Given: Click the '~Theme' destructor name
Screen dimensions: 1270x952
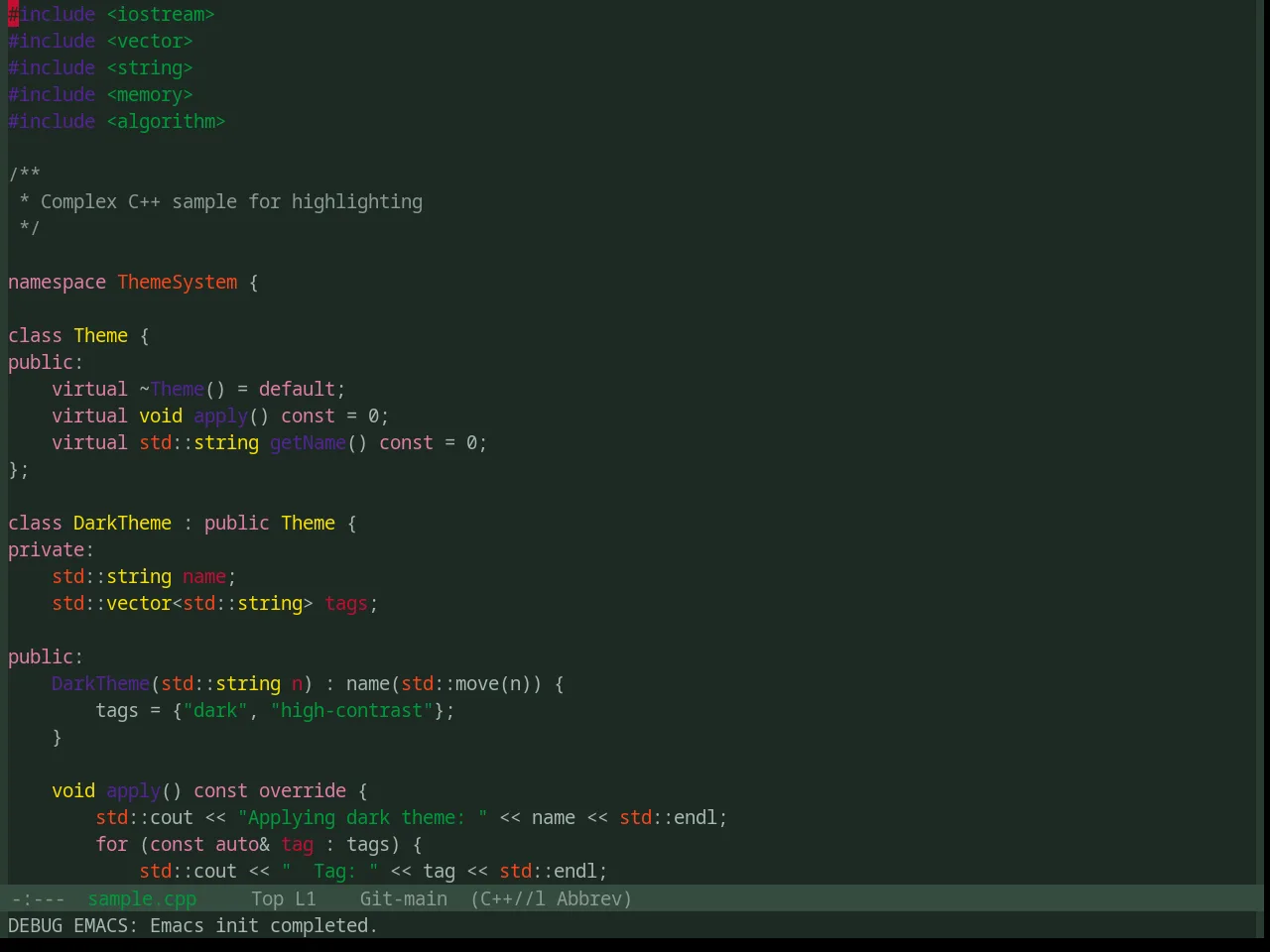Looking at the screenshot, I should (x=172, y=390).
